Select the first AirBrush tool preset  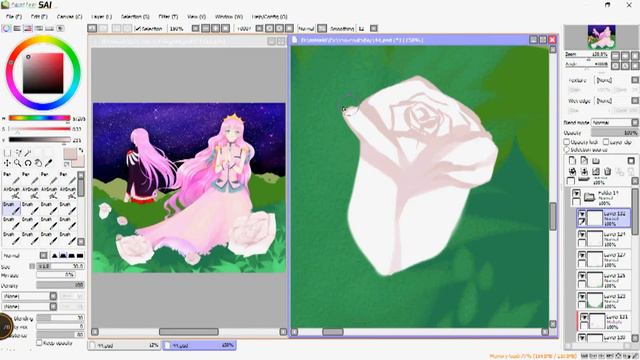point(11,193)
